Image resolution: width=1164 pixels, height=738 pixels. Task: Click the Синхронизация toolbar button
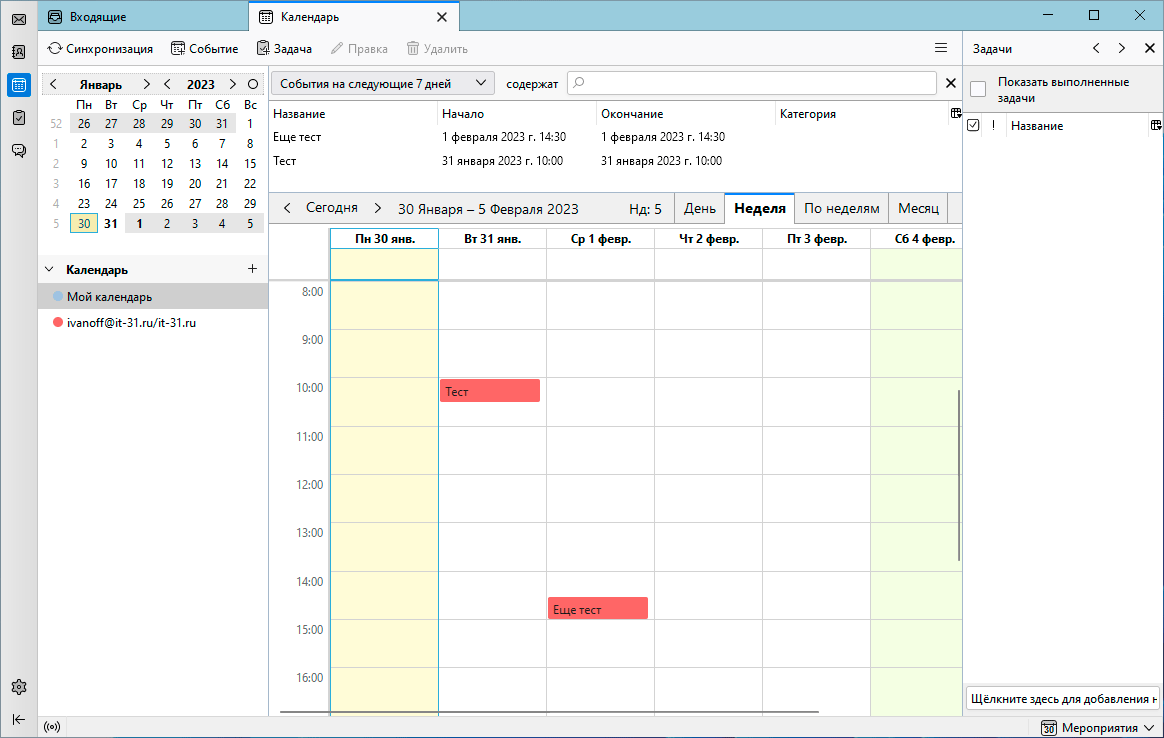(100, 48)
